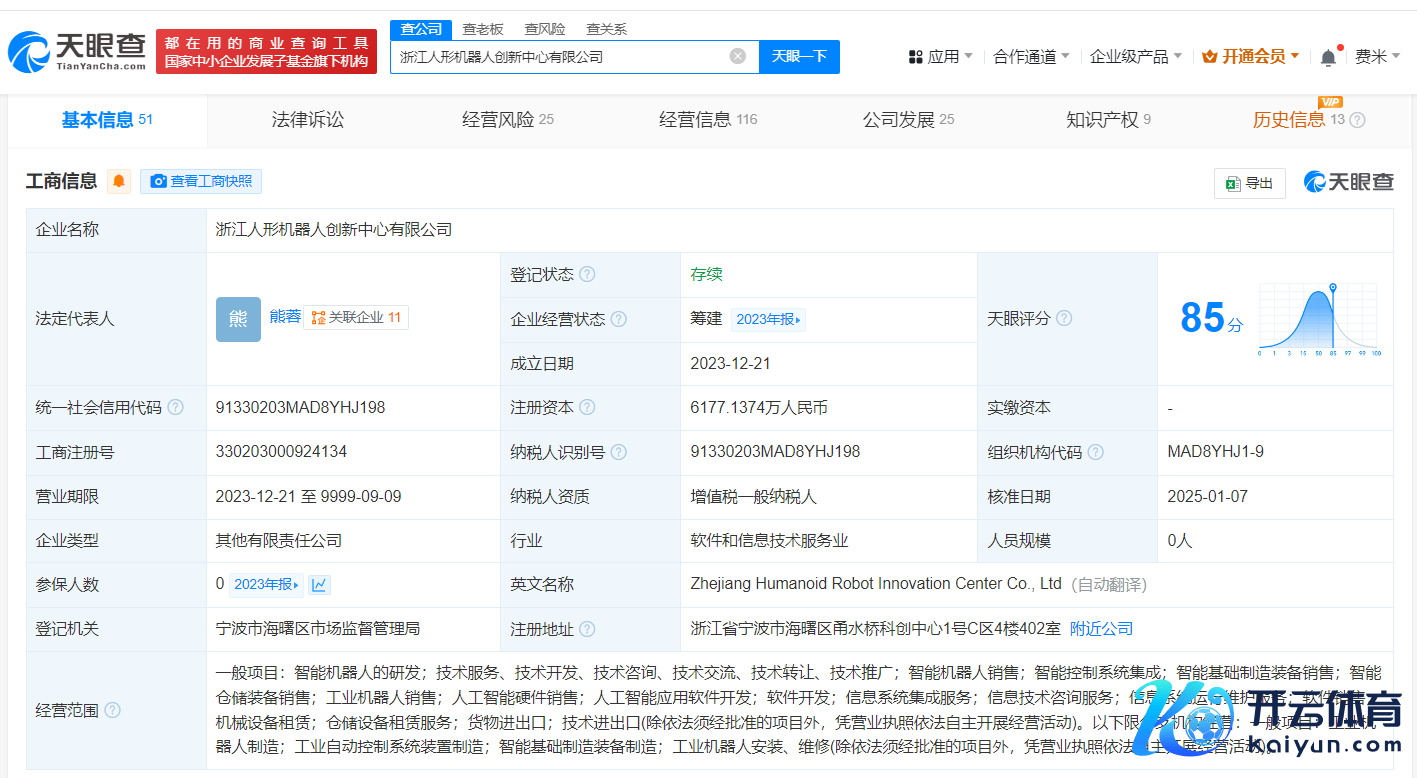Click the company name search input field

[x=560, y=57]
